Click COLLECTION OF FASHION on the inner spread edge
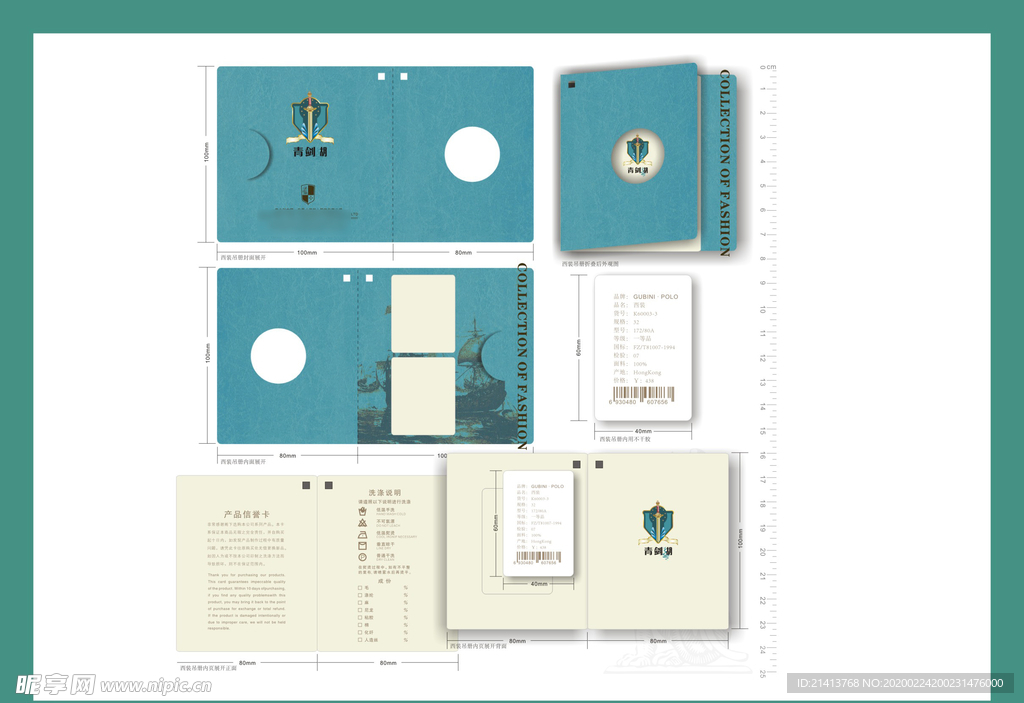The height and width of the screenshot is (703, 1024). [x=522, y=357]
